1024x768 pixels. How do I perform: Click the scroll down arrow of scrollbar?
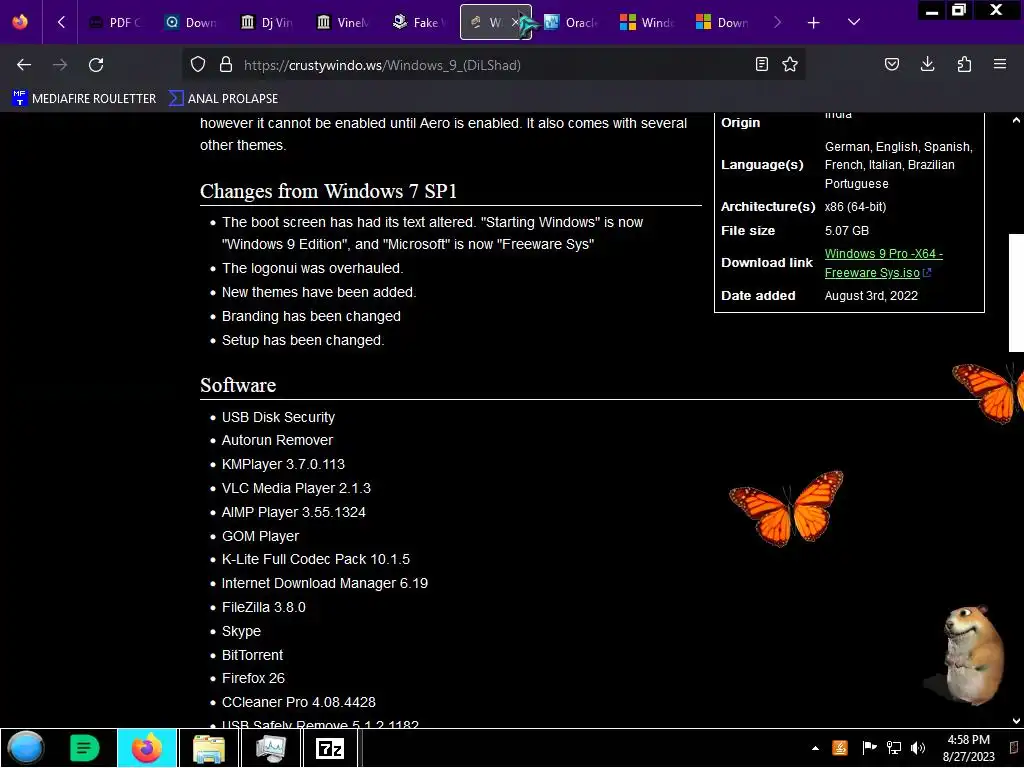[x=1016, y=721]
